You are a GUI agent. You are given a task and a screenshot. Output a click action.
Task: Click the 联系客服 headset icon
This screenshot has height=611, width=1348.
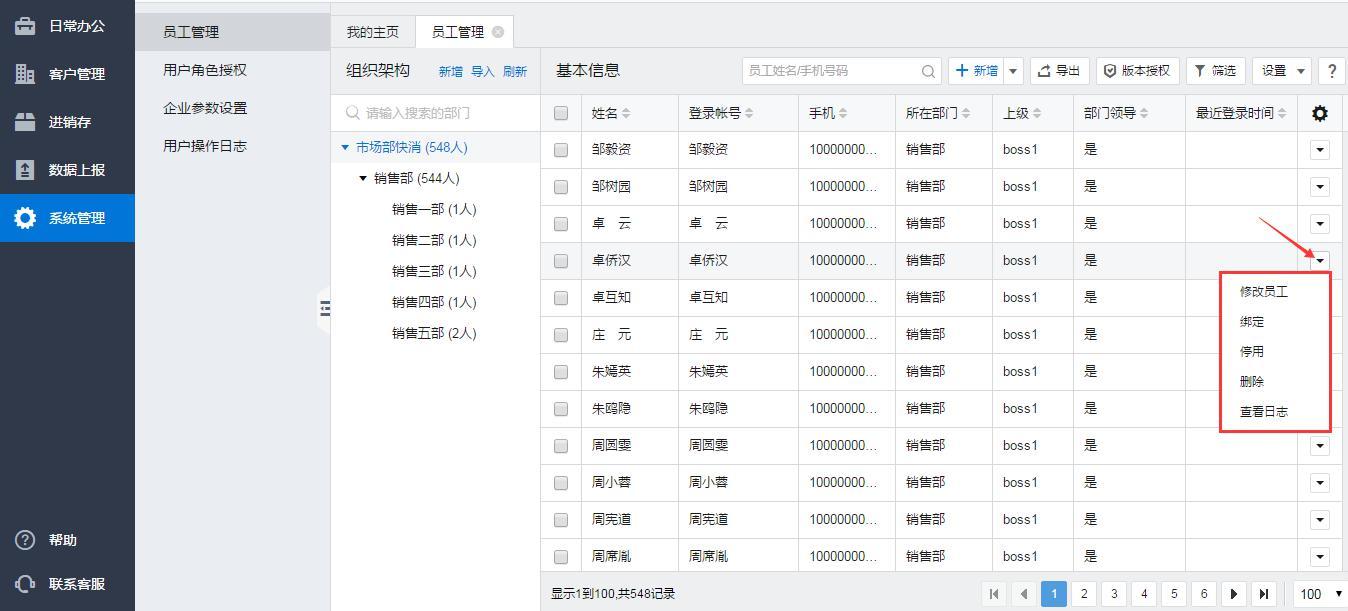coord(25,584)
